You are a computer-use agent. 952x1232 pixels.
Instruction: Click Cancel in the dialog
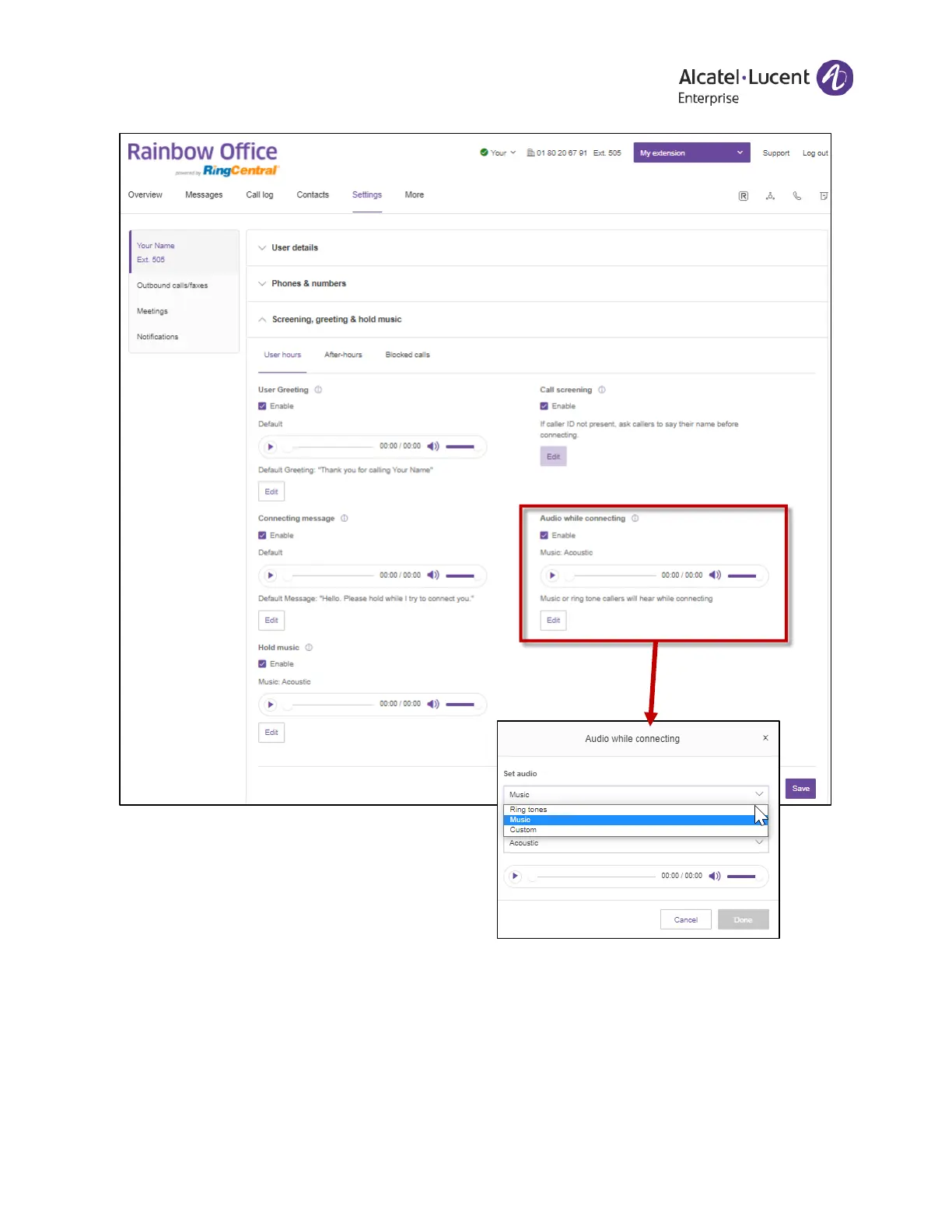click(686, 919)
